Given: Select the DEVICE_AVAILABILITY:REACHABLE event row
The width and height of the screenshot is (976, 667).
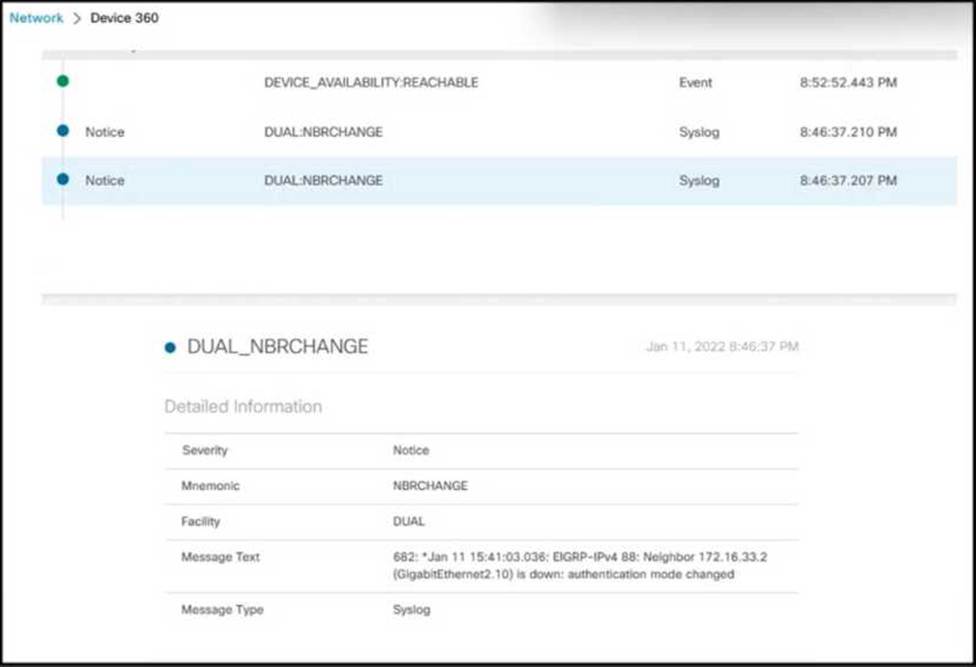Looking at the screenshot, I should tap(371, 83).
